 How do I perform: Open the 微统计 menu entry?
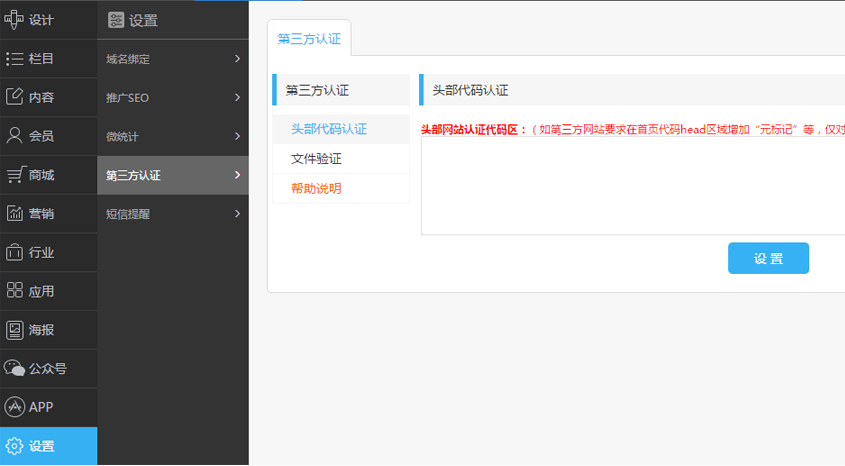172,136
